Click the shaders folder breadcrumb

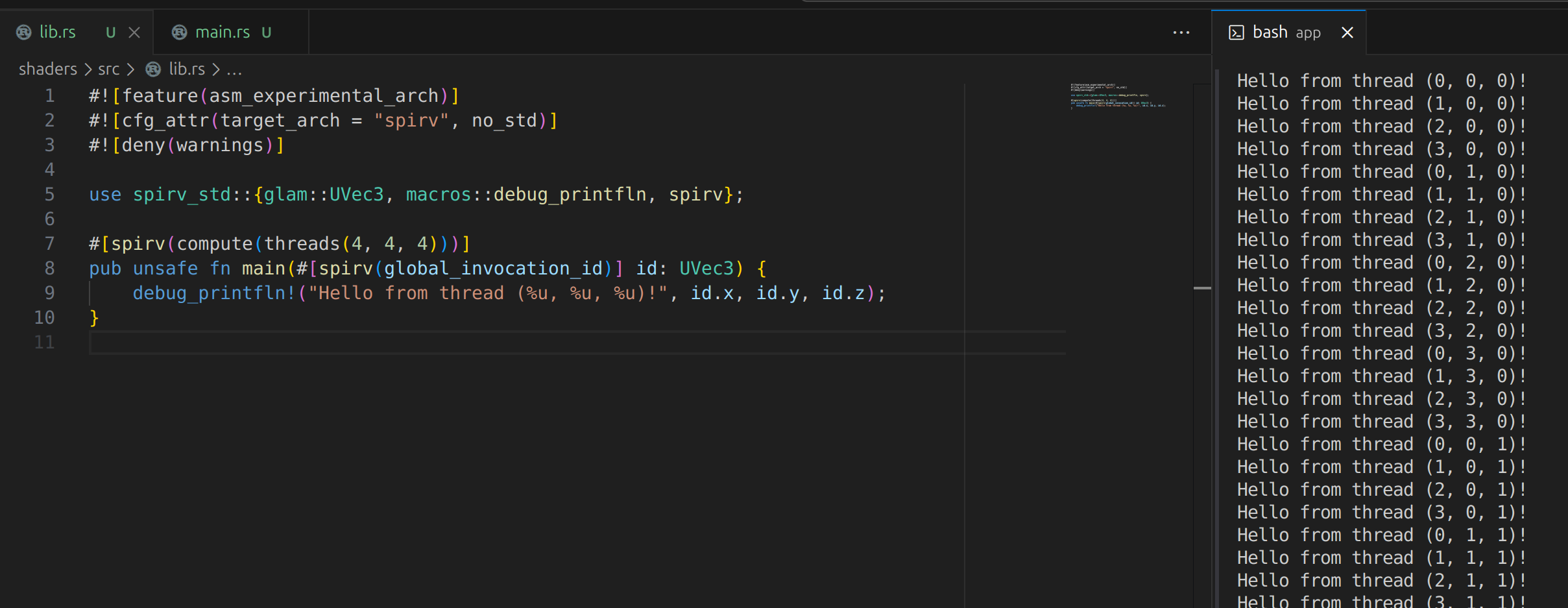point(48,69)
